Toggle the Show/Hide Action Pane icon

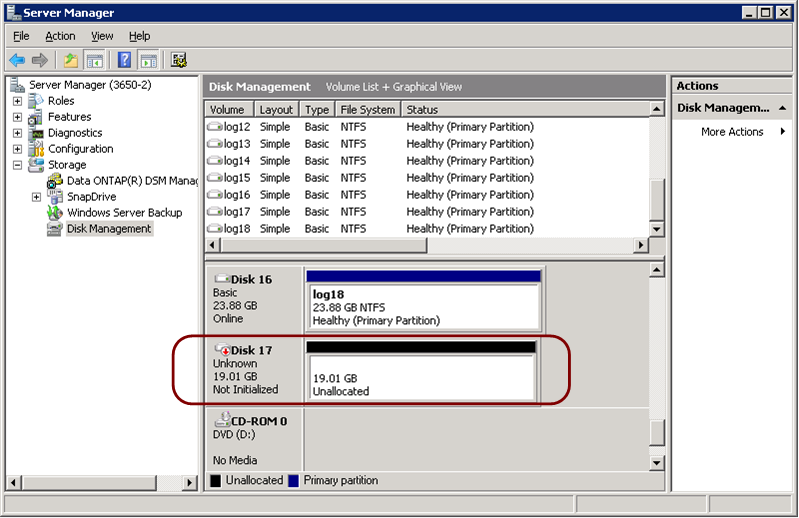148,60
